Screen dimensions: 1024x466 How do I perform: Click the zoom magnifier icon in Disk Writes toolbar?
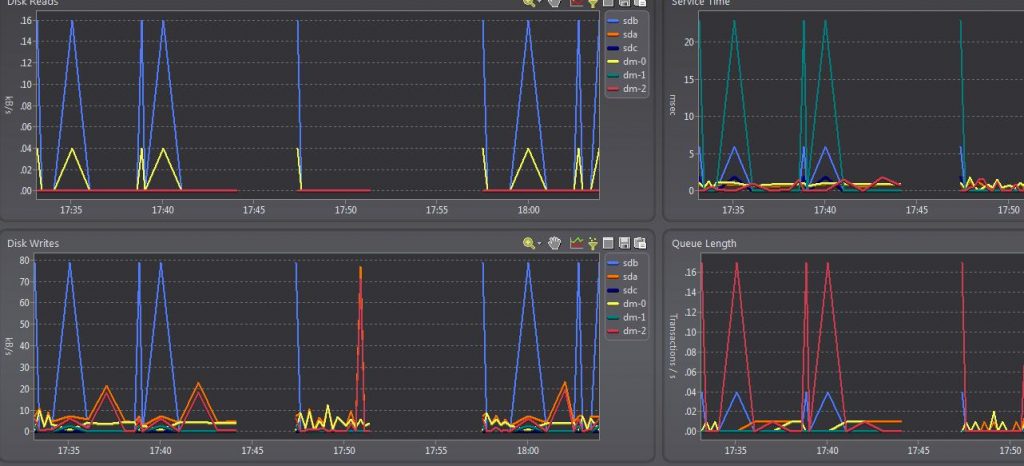(528, 243)
